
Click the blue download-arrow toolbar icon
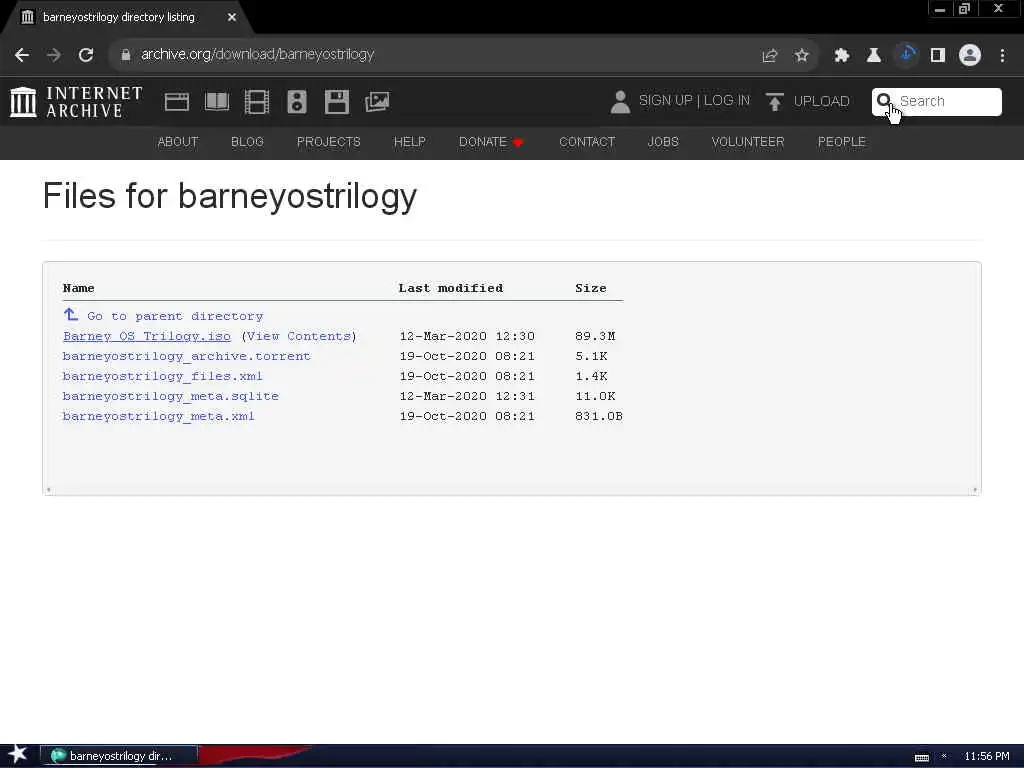pos(906,55)
